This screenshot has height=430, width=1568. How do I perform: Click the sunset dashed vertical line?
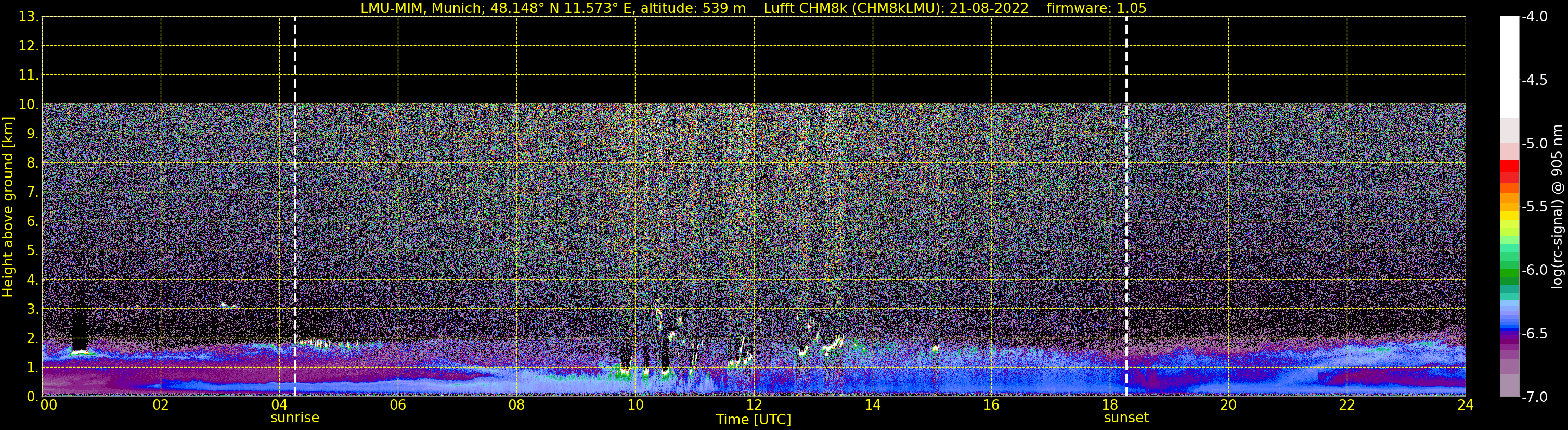(x=1126, y=207)
